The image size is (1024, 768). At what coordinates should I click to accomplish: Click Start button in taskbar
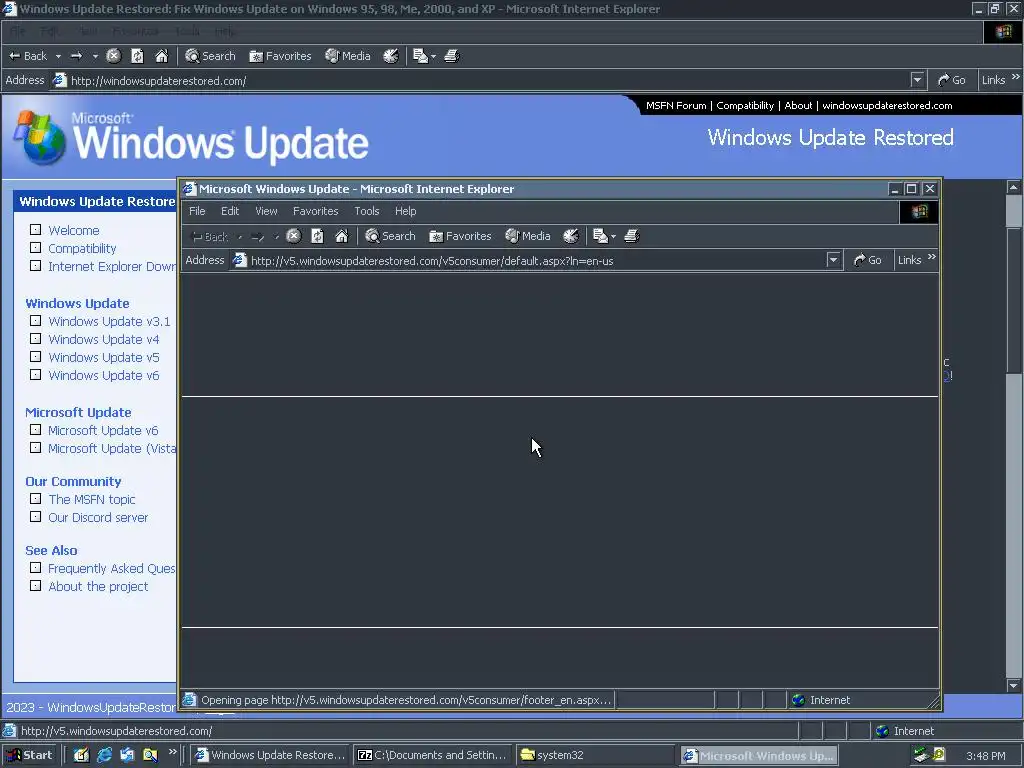coord(29,755)
